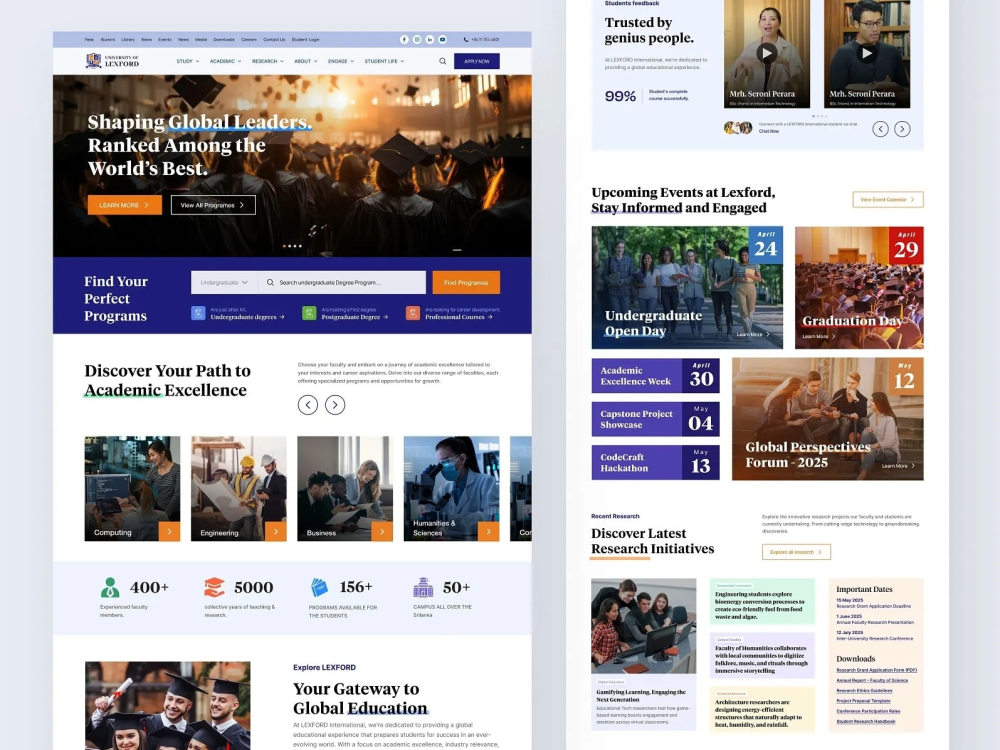Play the left Mrh. Seroni Perara video

767,53
